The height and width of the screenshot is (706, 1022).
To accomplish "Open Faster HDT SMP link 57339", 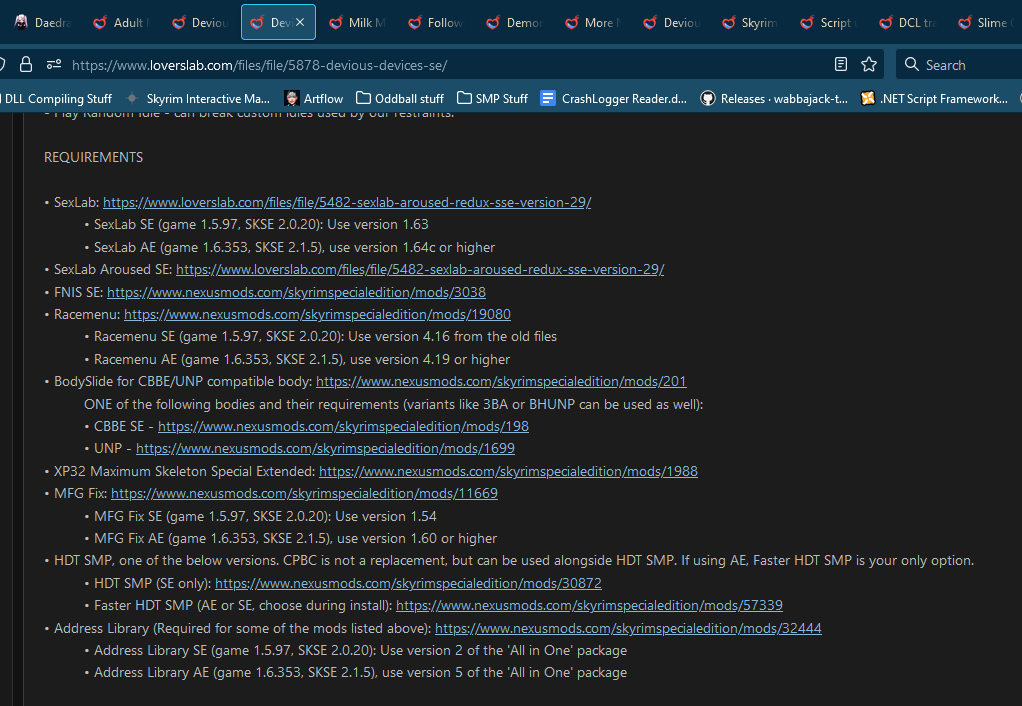I will 589,606.
